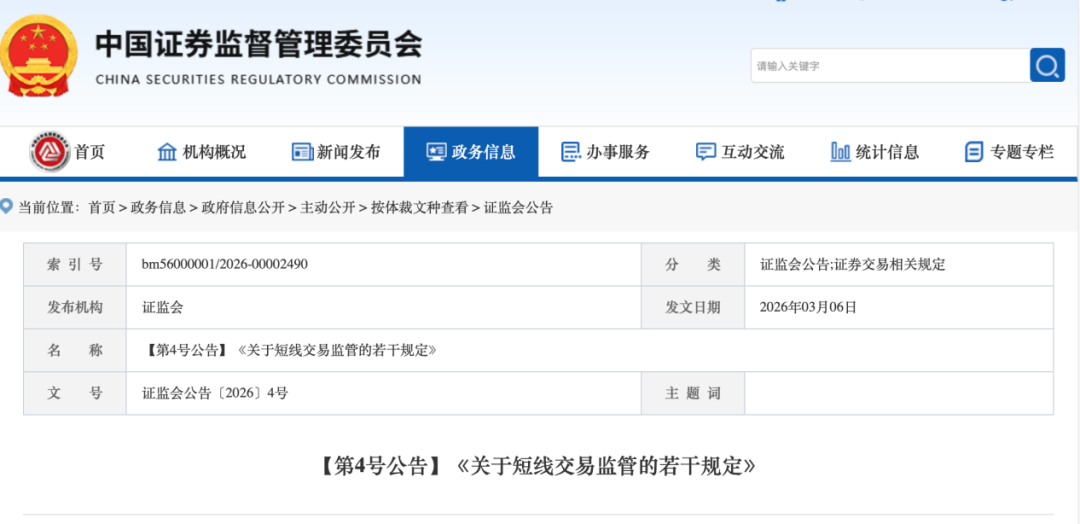This screenshot has height=524, width=1080.
Task: Click the national emblem logo
Action: coord(37,57)
